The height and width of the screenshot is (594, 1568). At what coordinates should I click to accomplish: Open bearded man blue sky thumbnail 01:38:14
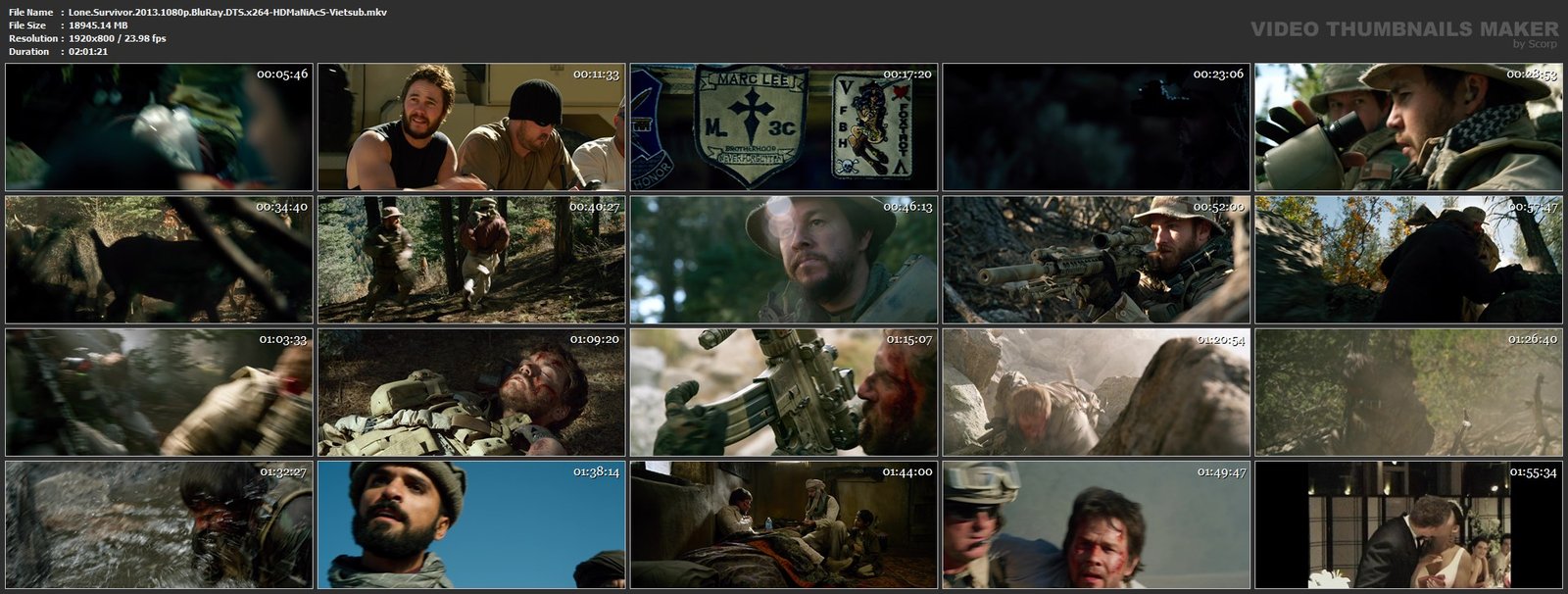(x=471, y=524)
